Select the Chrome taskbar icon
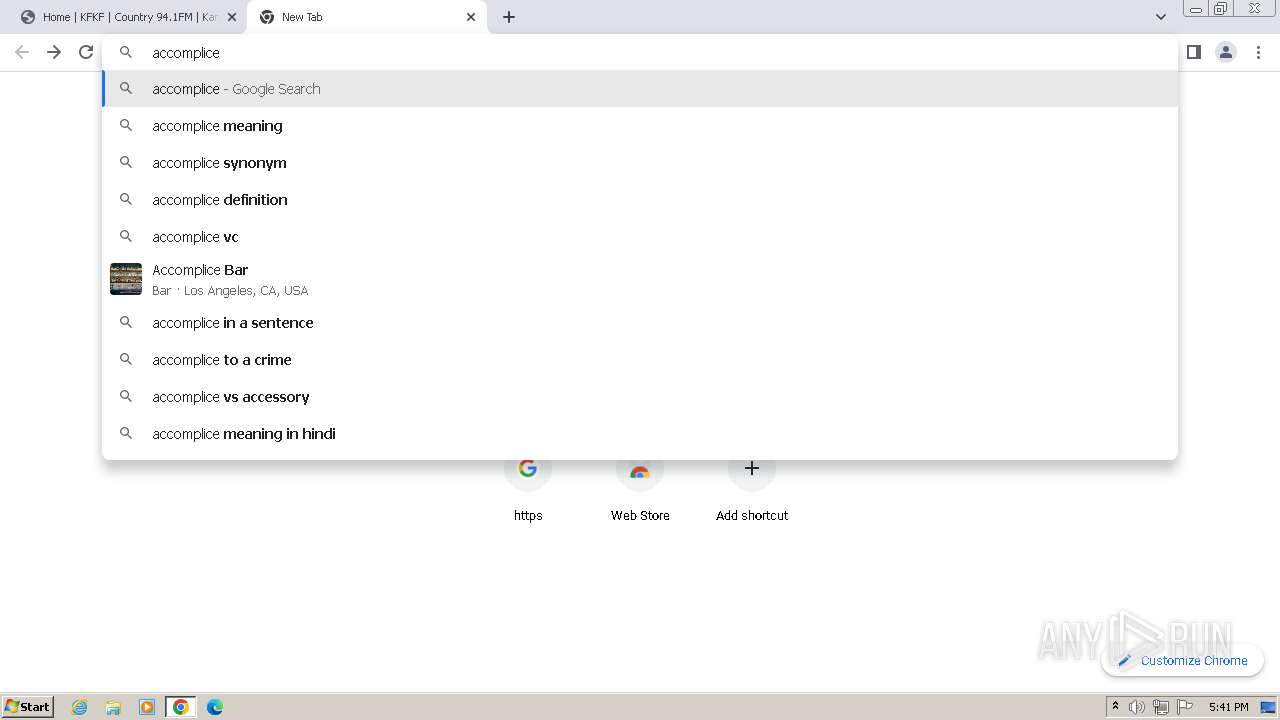 point(181,707)
